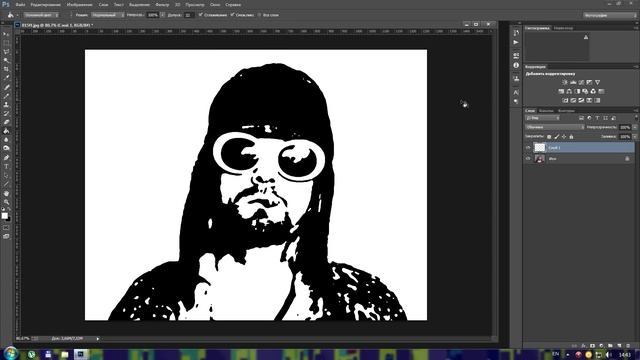Select the Lasso tool
The height and width of the screenshot is (360, 640).
click(x=6, y=52)
